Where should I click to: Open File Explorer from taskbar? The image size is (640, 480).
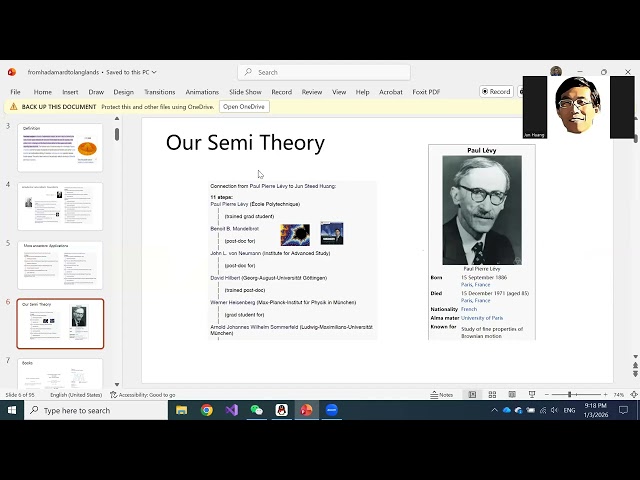coord(182,410)
